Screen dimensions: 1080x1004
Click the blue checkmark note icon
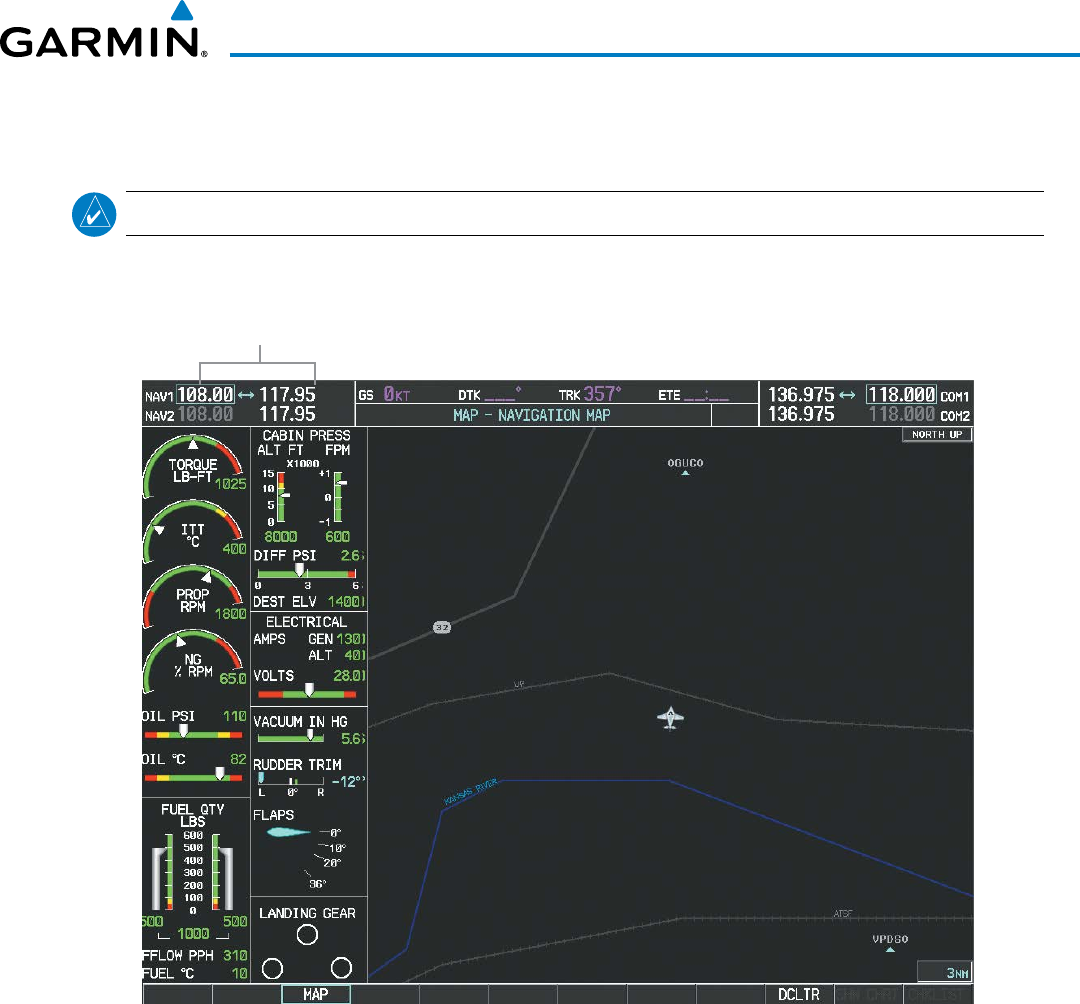point(94,214)
